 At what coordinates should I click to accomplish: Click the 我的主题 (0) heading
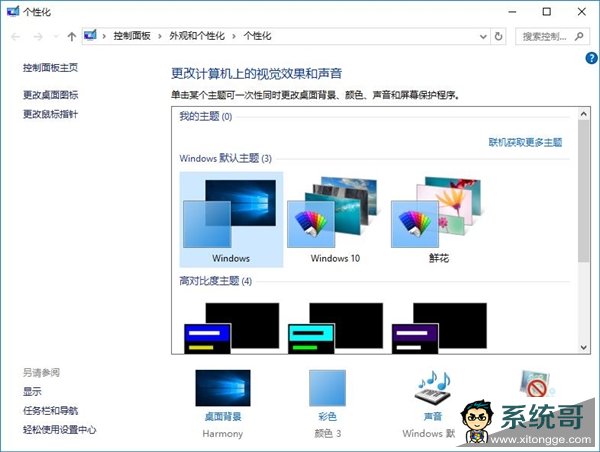tap(205, 116)
